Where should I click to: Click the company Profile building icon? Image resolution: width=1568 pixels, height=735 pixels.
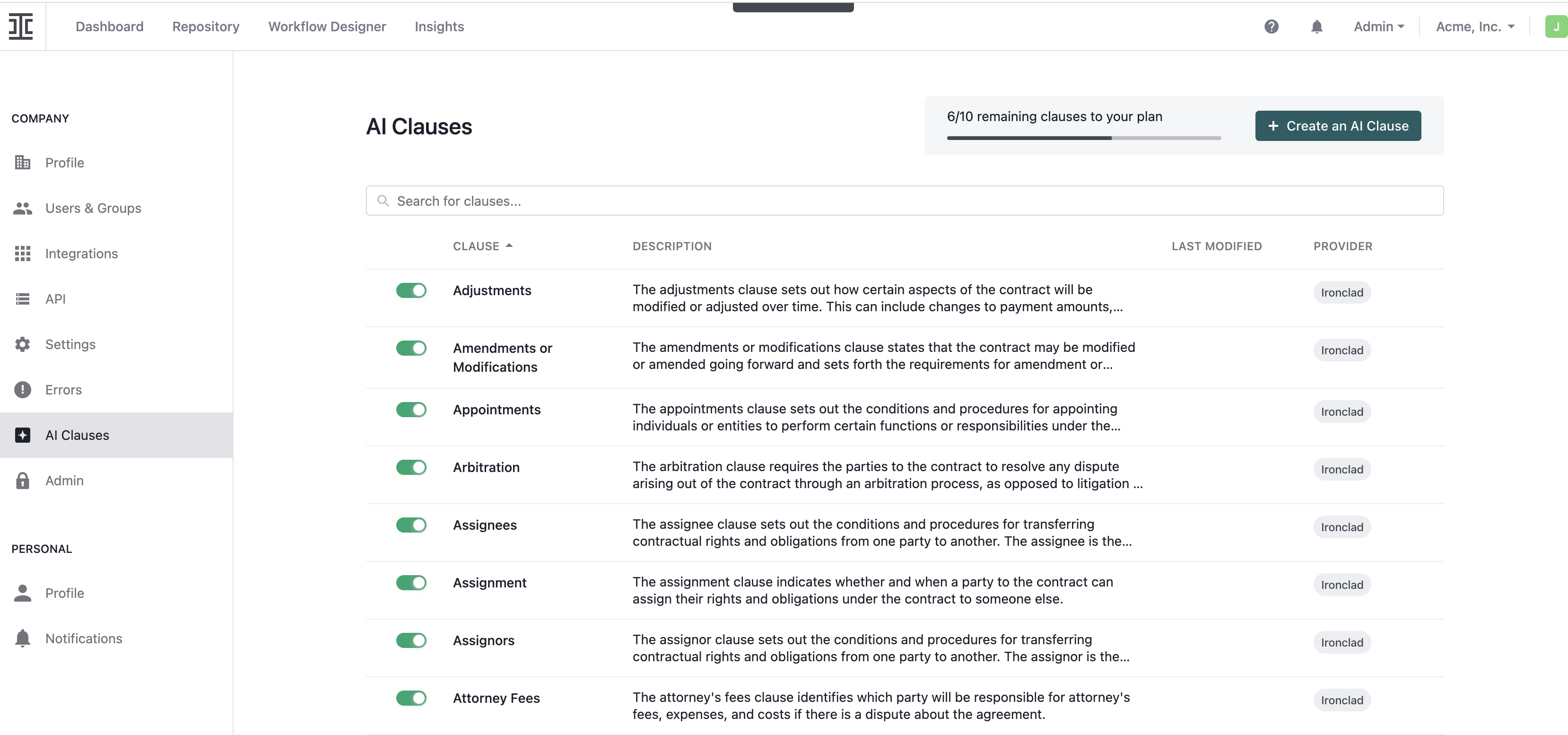tap(23, 163)
